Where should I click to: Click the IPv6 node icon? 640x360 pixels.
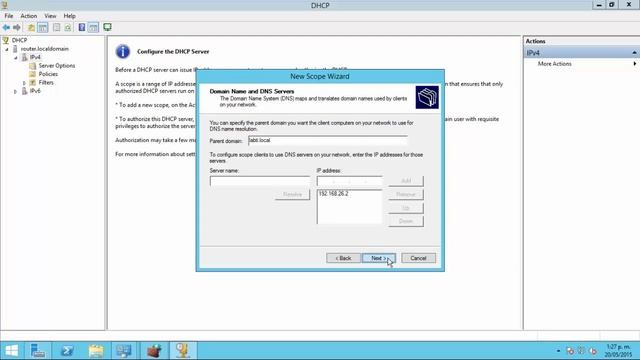24,91
